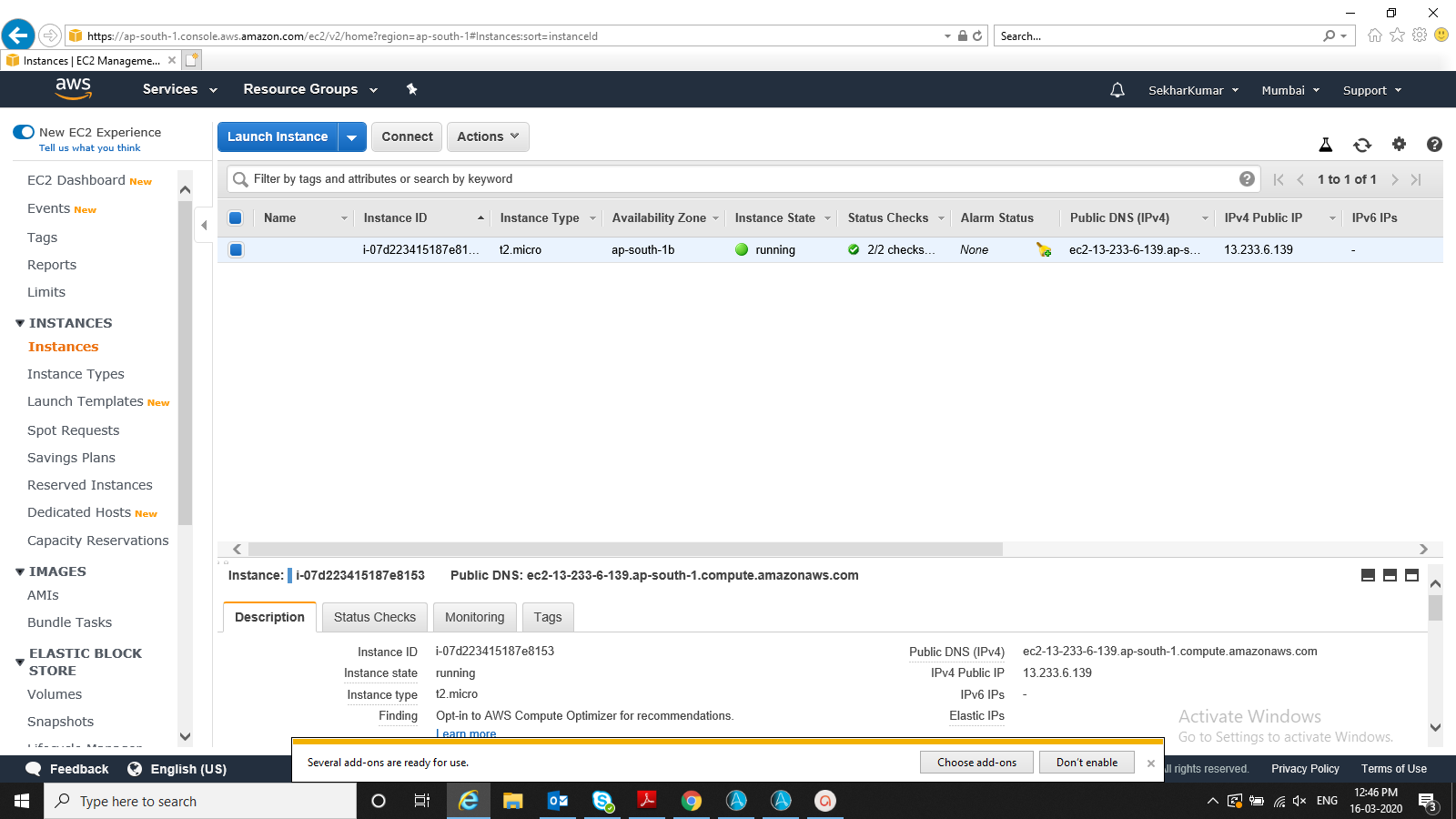Collapse the INSTANCES sidebar section
Viewport: 1456px width, 819px height.
click(20, 323)
